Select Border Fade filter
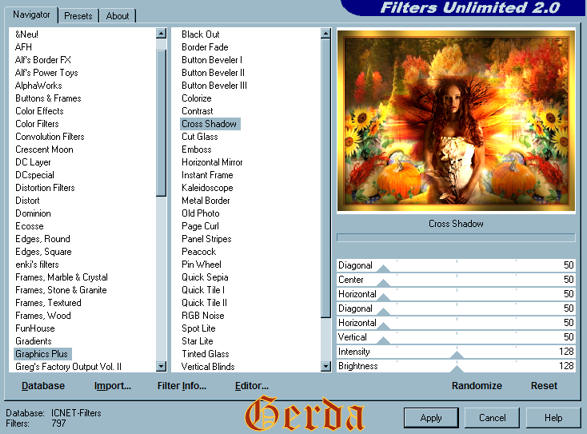This screenshot has height=434, width=587. (x=205, y=47)
